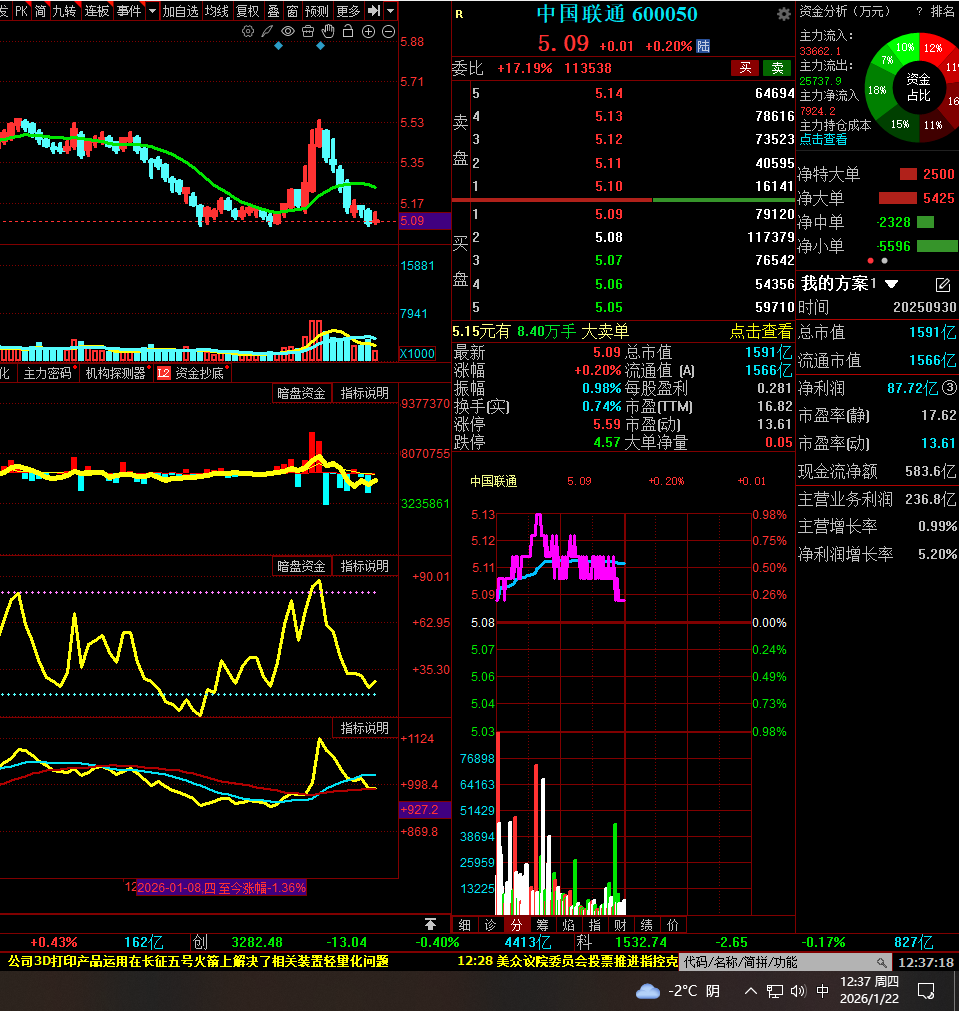This screenshot has height=1011, width=959.
Task: Click the 资金占比 donut chart
Action: coord(917,87)
